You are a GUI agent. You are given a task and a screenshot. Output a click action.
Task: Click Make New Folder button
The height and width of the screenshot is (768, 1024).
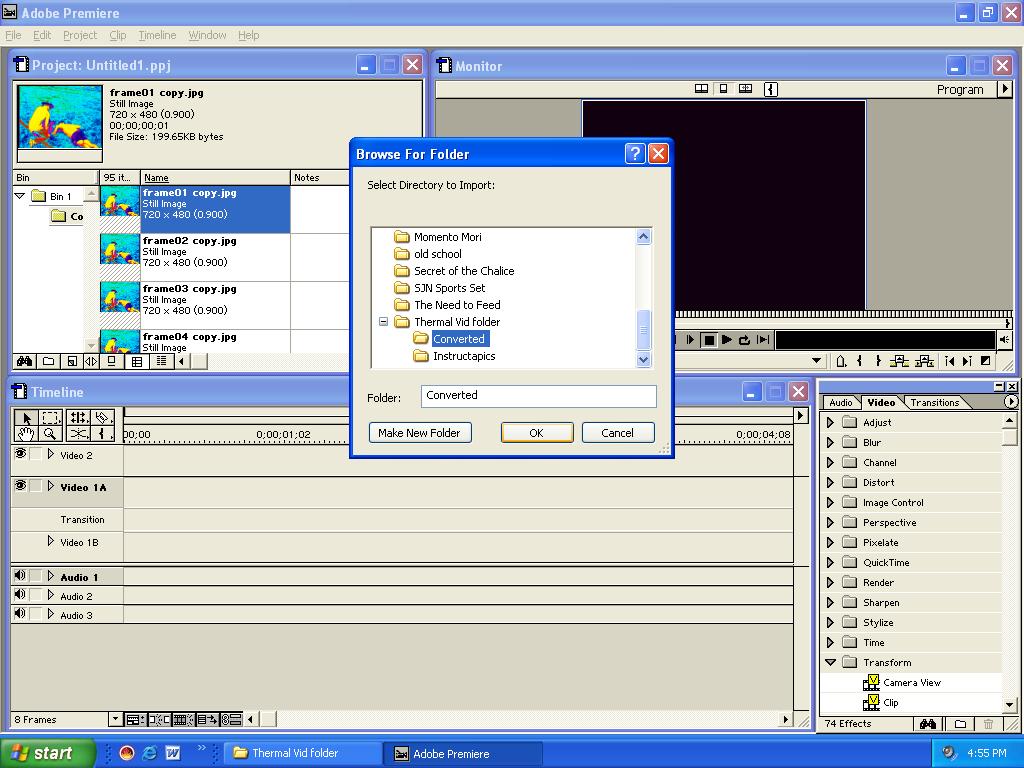click(x=420, y=432)
